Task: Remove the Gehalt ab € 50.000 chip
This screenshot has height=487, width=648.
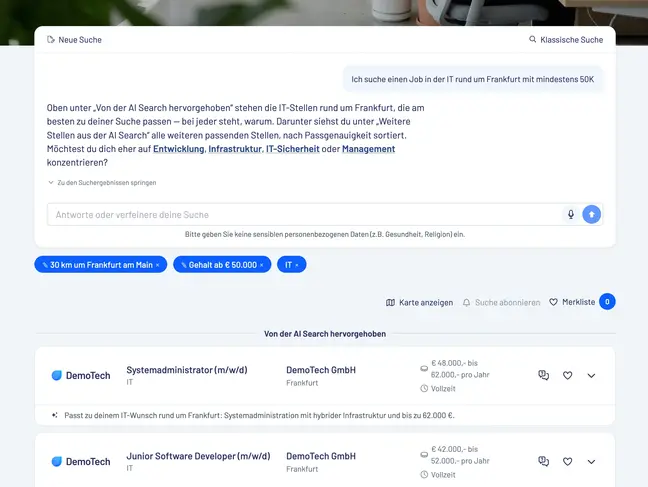Action: (x=261, y=265)
